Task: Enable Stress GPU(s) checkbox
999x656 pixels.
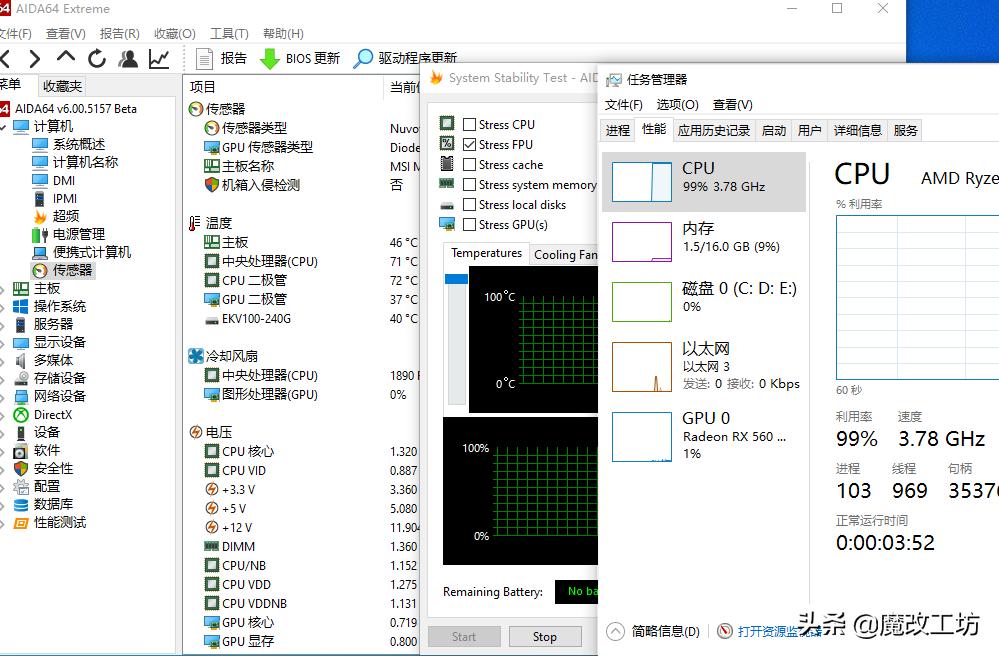Action: click(470, 224)
